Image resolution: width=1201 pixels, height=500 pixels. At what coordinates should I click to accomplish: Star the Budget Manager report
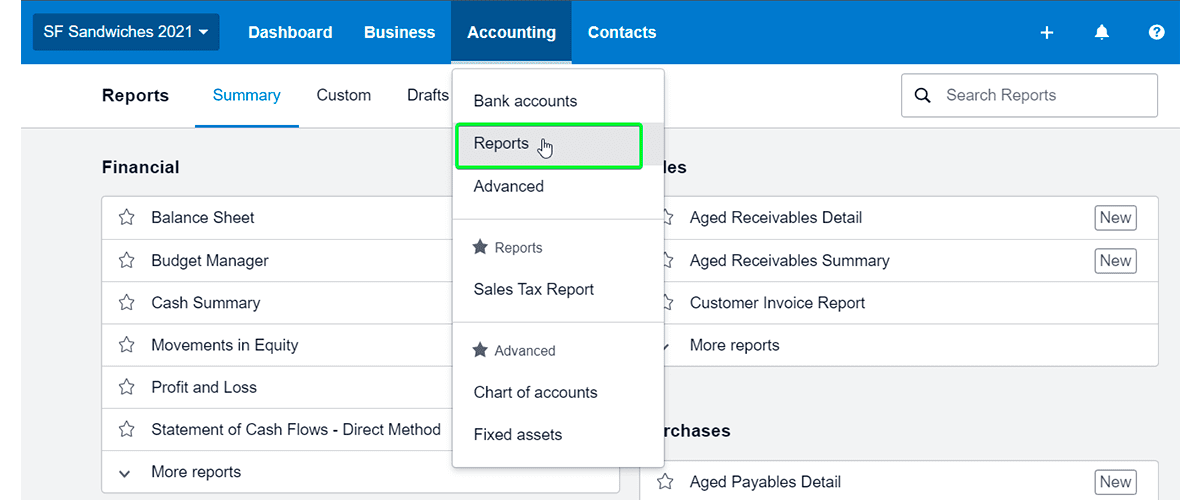(127, 260)
